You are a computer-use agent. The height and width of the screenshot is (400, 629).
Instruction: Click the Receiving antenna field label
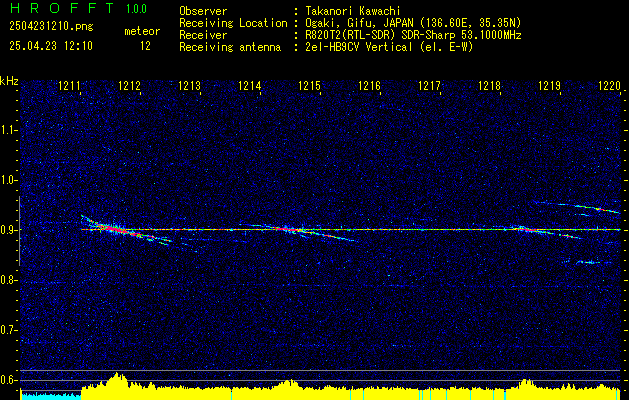pyautogui.click(x=230, y=47)
